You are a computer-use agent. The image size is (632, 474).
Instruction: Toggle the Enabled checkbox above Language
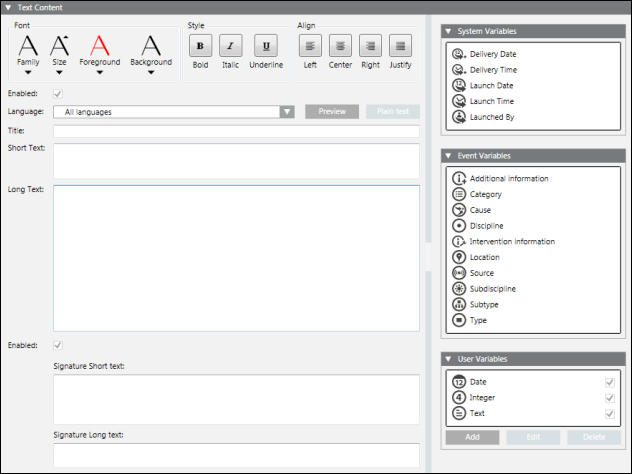pos(57,93)
